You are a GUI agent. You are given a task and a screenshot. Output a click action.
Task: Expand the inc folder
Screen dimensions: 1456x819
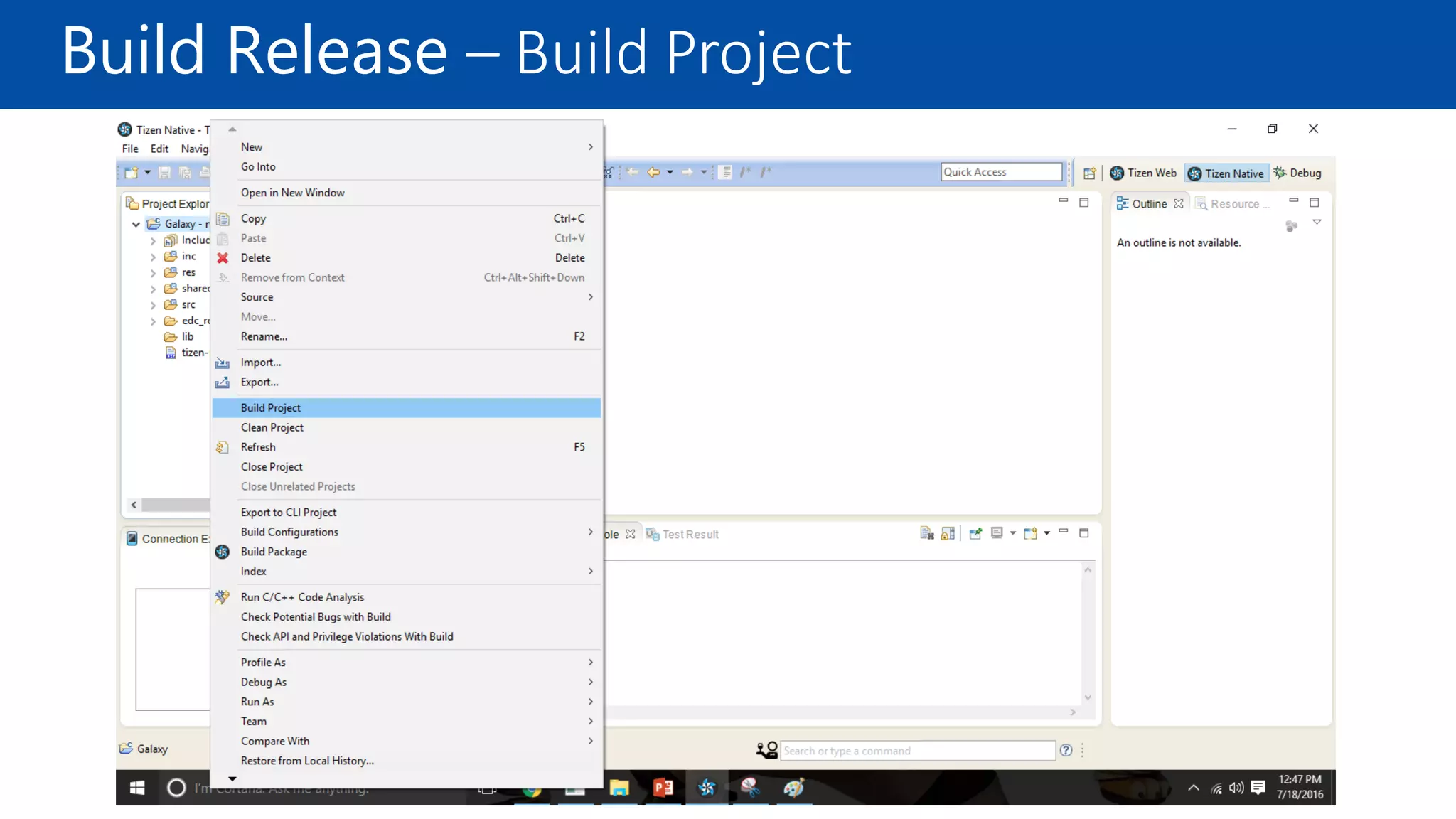(x=153, y=257)
